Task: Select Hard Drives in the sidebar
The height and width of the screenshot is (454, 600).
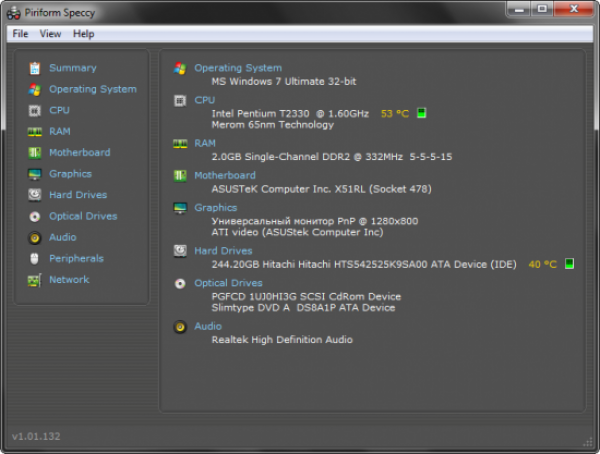Action: [x=78, y=195]
